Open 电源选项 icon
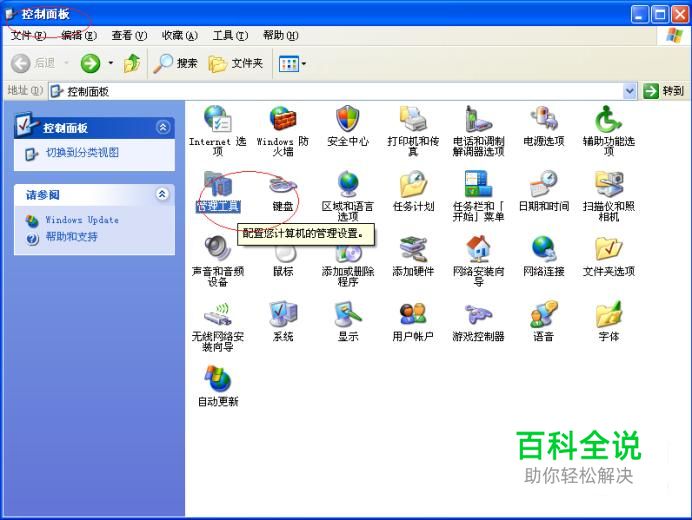692x520 pixels. click(544, 119)
